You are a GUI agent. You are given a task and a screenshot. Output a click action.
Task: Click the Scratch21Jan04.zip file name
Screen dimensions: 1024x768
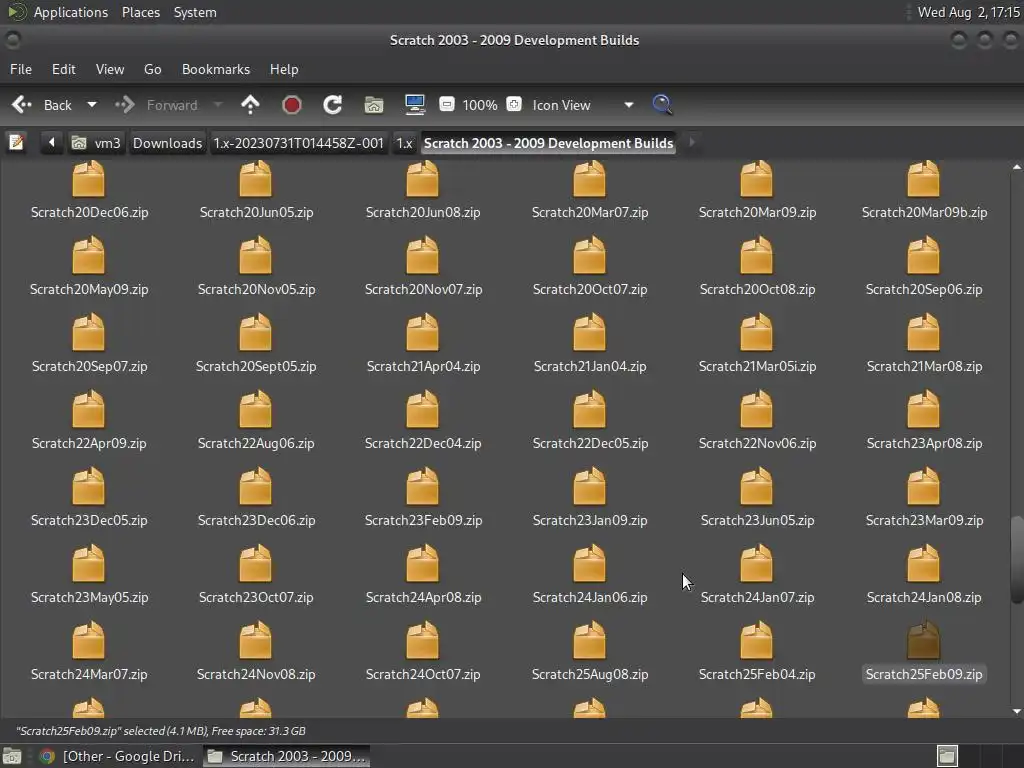pos(590,366)
